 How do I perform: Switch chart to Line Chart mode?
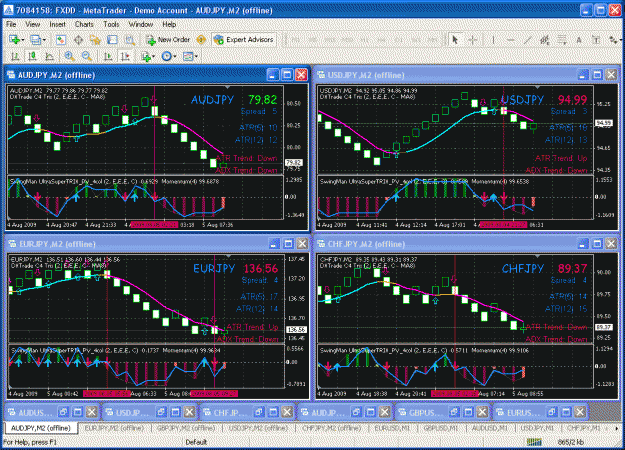click(x=49, y=57)
